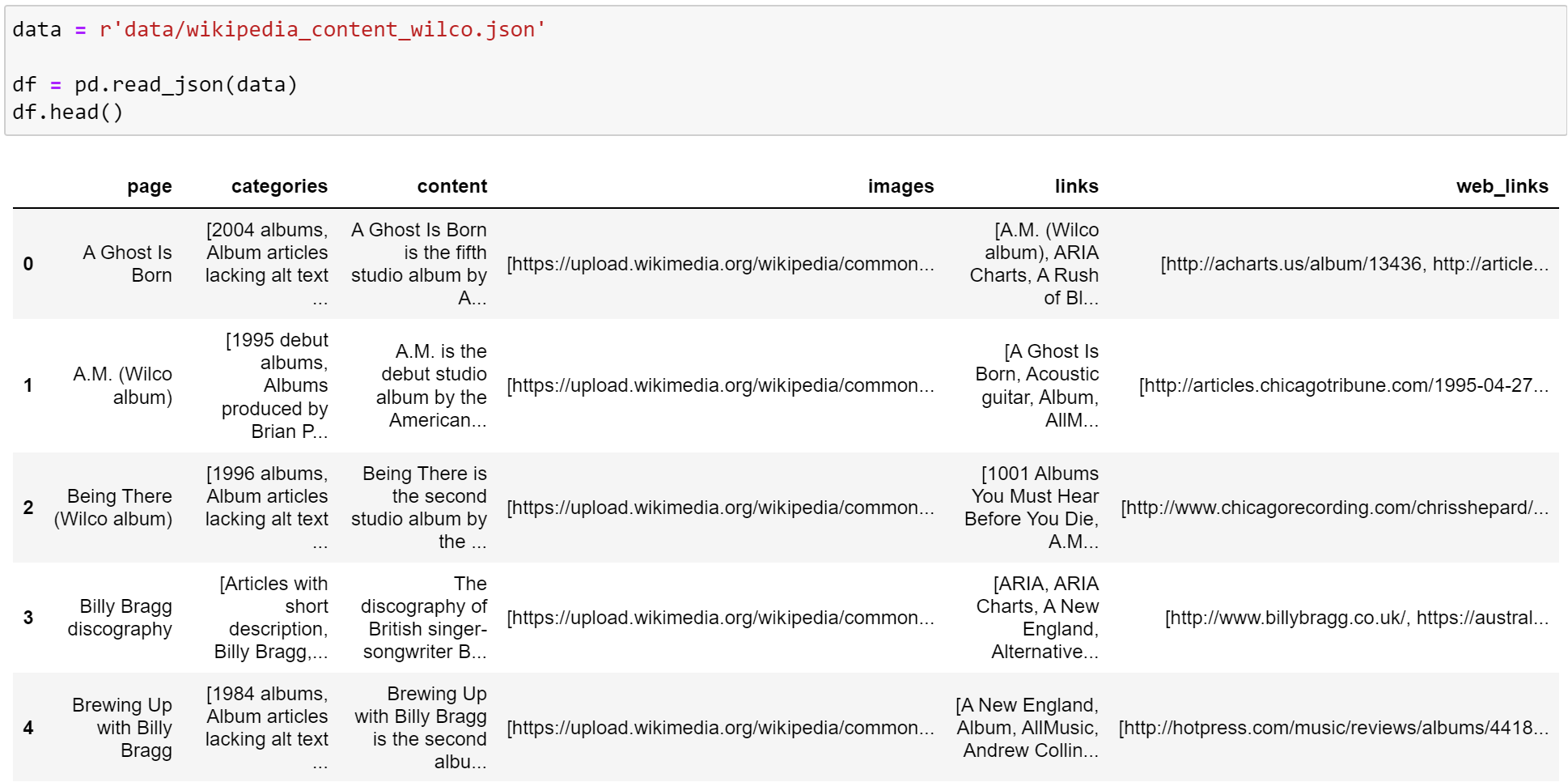Click inside the code cell input area
Screen dimensions: 1568x782
click(x=785, y=70)
